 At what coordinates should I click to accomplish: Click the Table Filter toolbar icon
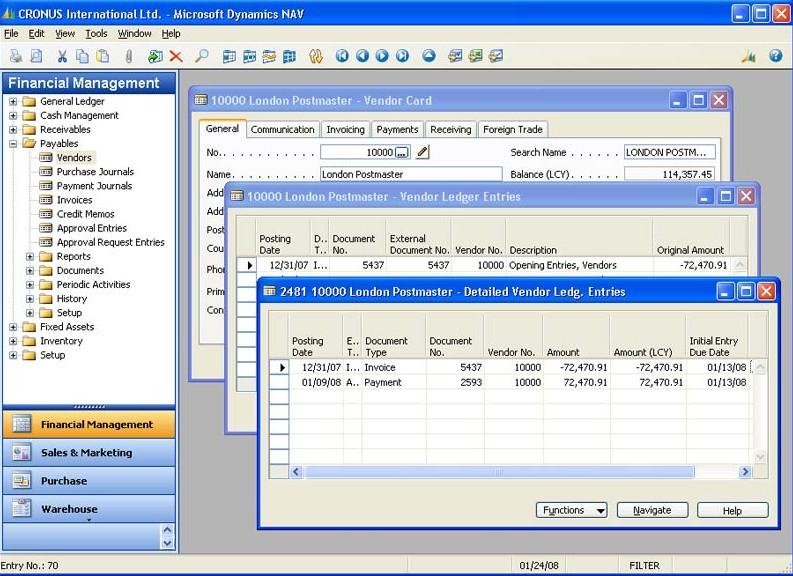[x=249, y=56]
